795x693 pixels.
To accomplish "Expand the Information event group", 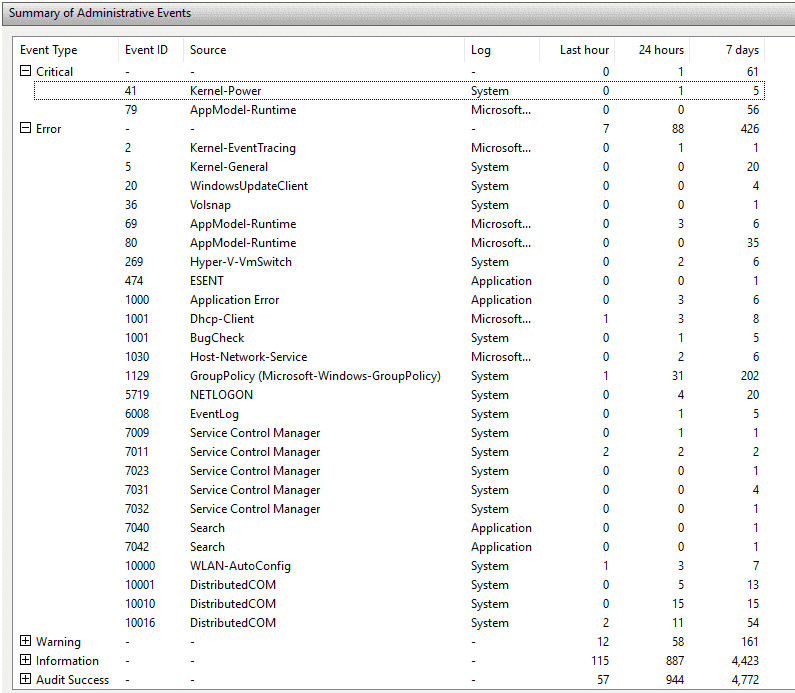I will coord(25,660).
